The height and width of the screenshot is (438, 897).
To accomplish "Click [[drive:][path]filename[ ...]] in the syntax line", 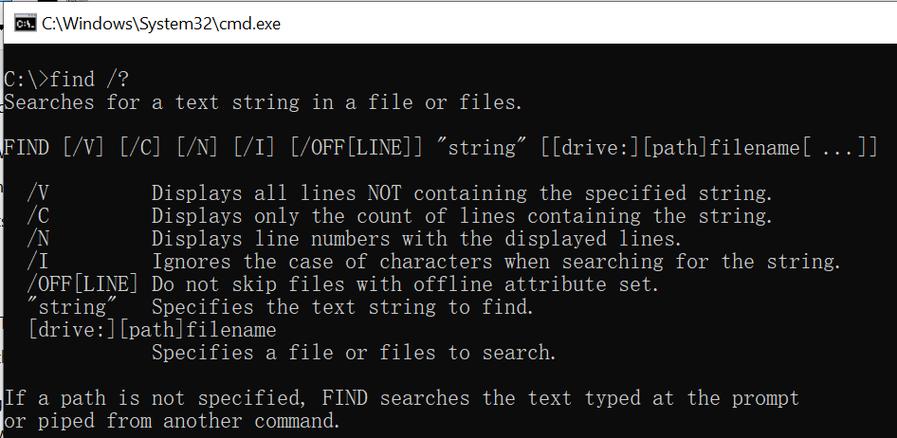I will pos(709,148).
